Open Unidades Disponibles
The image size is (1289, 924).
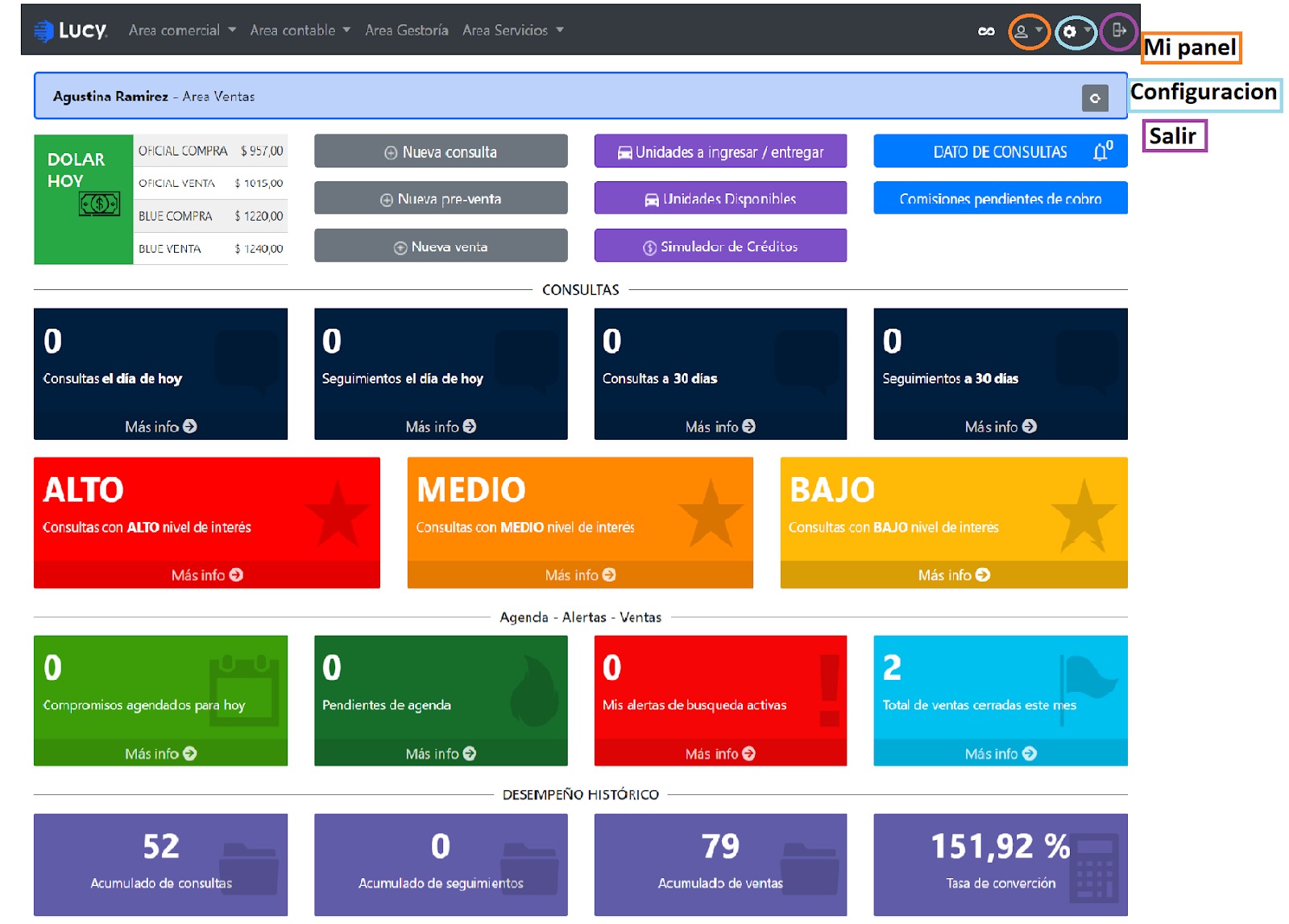click(x=720, y=198)
